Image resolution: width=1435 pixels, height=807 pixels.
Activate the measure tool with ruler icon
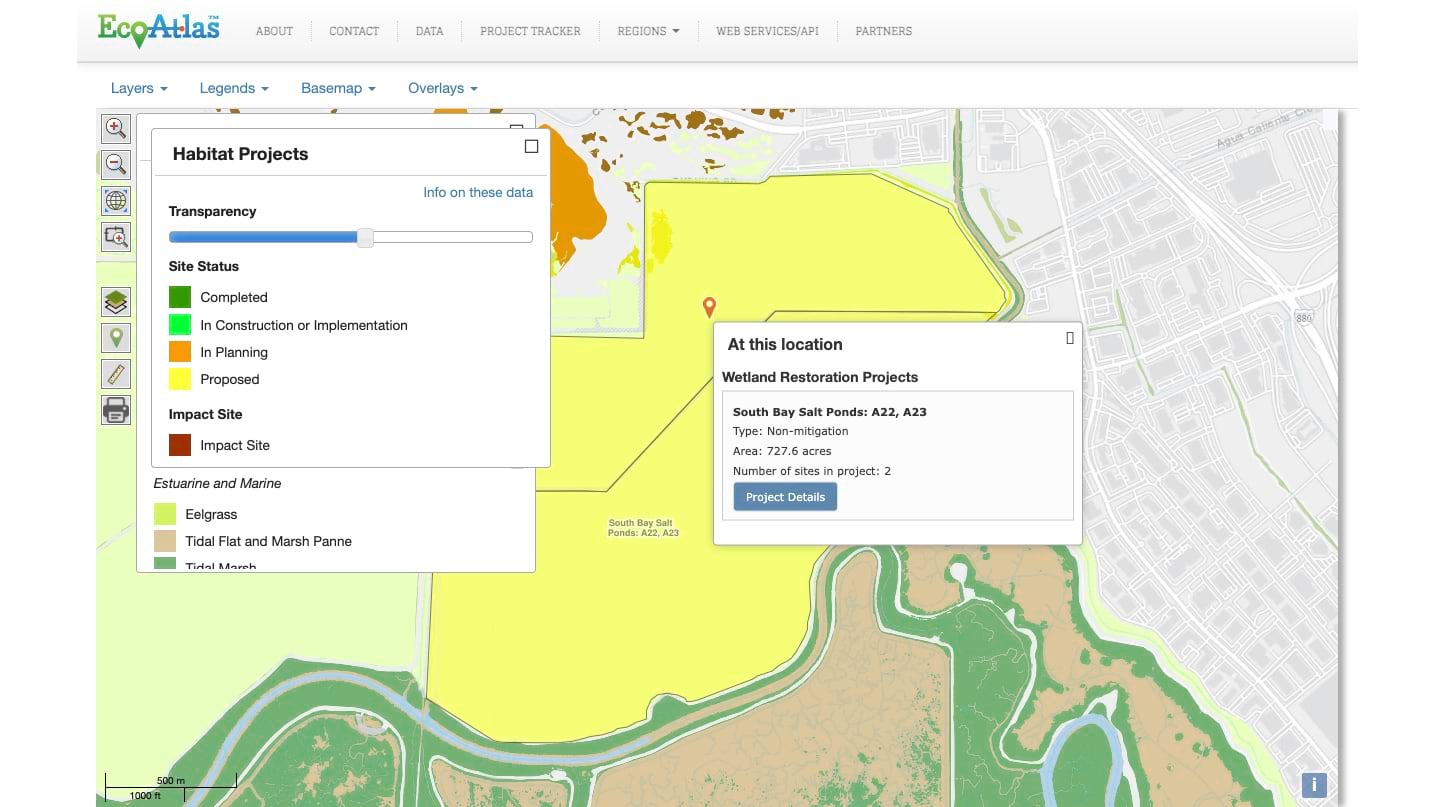click(x=115, y=373)
